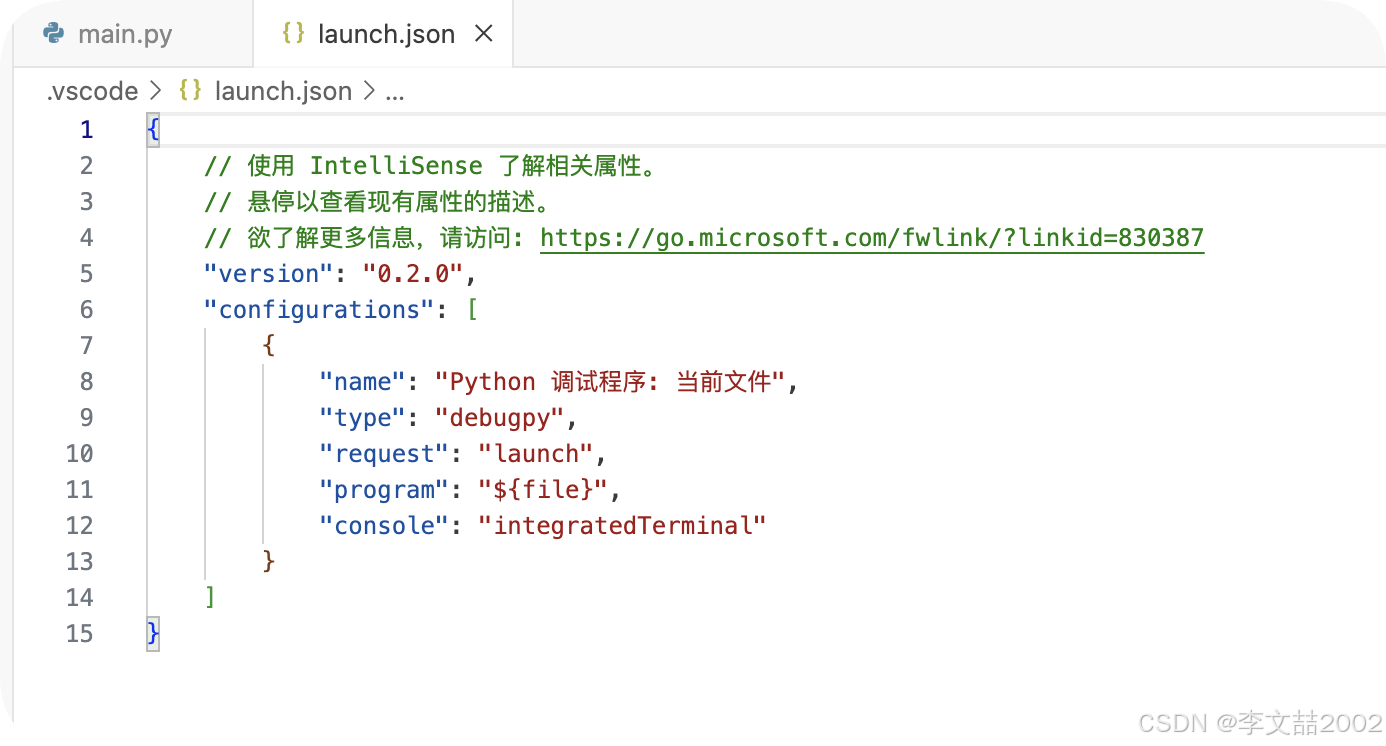The image size is (1386, 746).
Task: Click the integratedTerminal console value
Action: 623,525
